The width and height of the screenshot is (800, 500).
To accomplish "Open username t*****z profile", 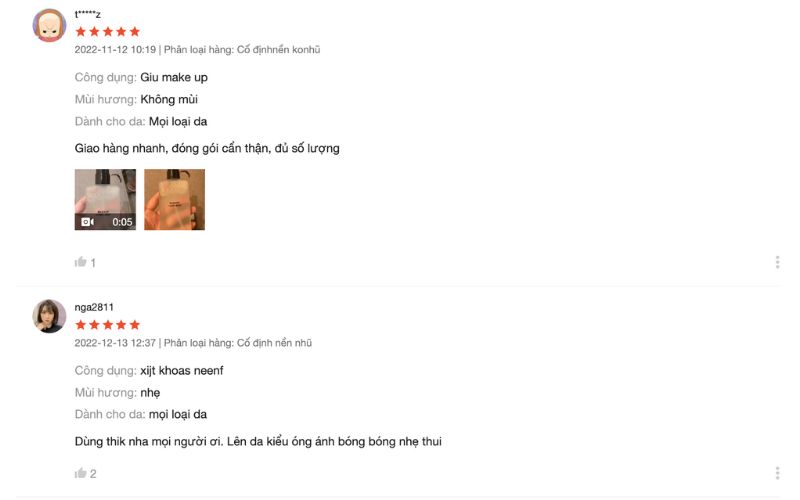I will point(88,14).
